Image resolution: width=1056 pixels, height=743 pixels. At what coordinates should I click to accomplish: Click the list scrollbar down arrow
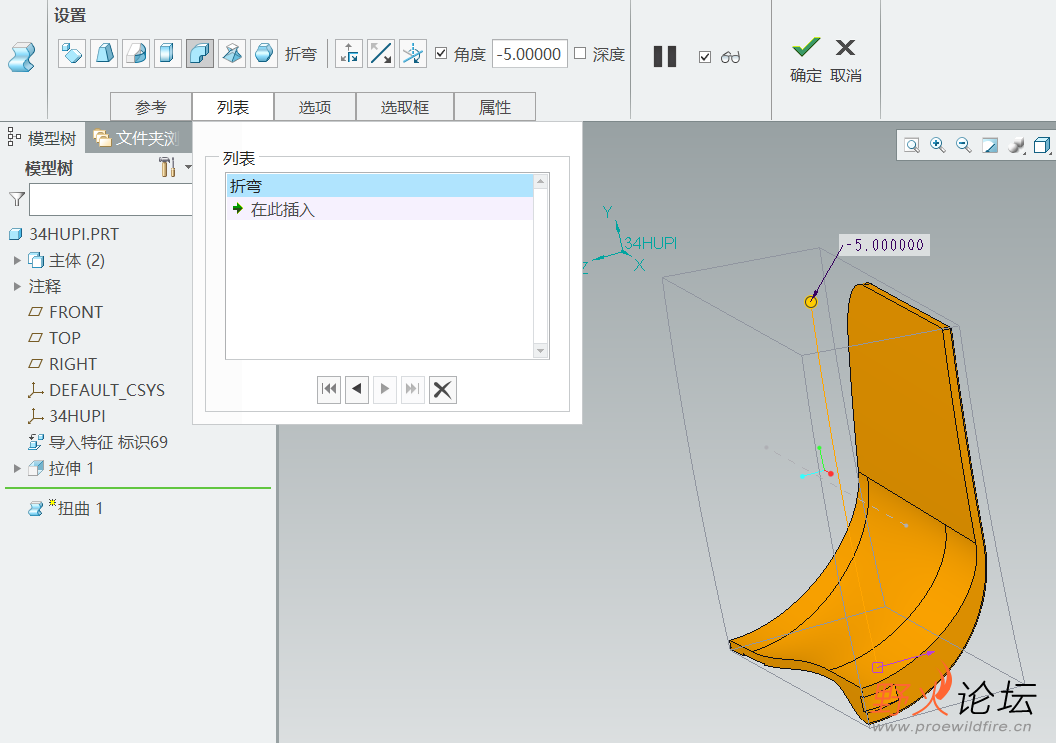tap(540, 351)
